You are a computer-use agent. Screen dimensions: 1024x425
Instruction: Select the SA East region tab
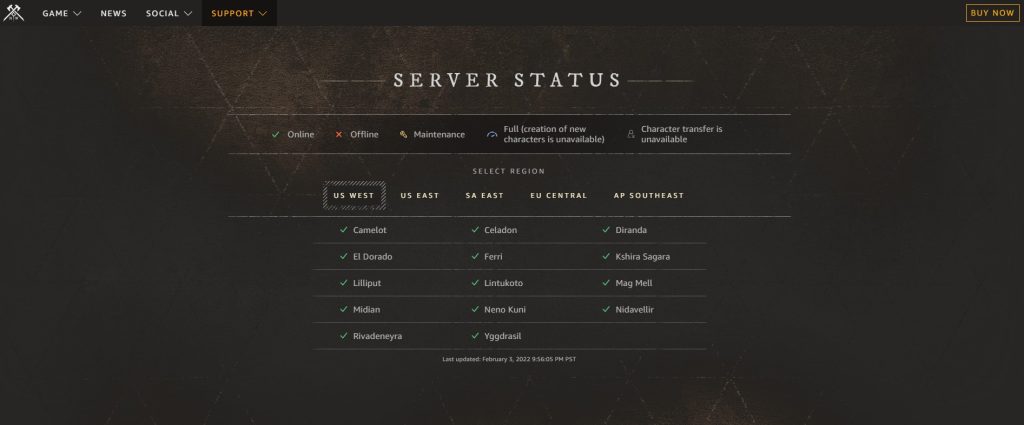(x=485, y=196)
